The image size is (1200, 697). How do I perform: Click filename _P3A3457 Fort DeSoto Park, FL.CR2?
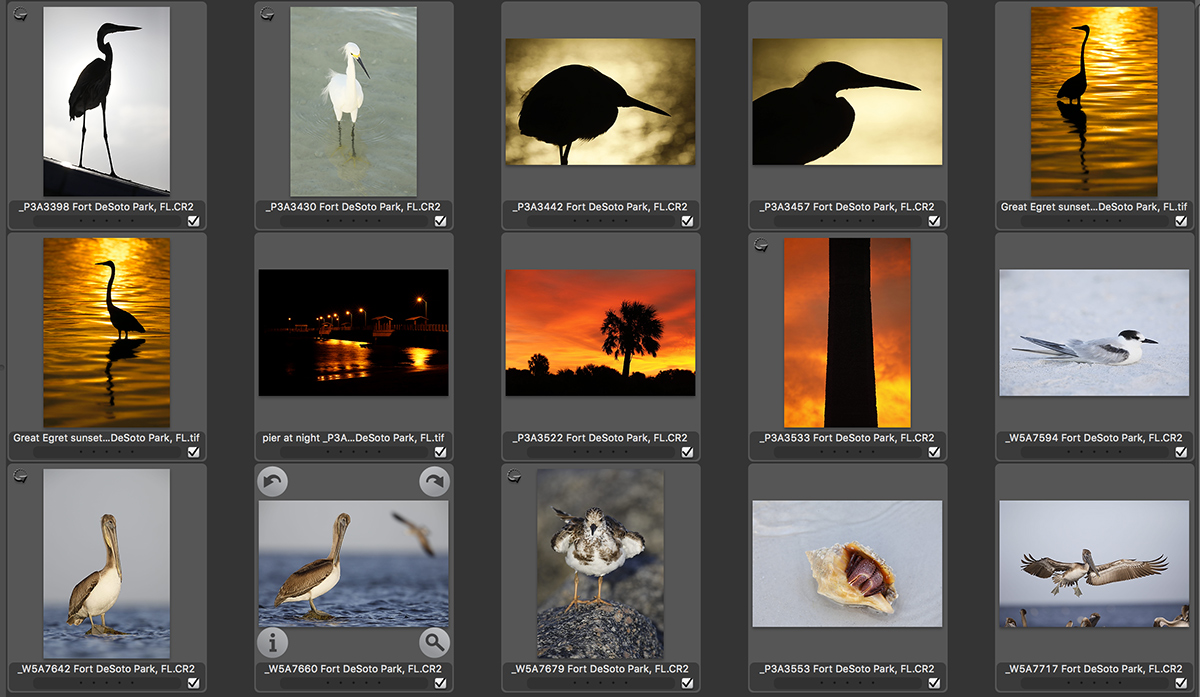point(847,207)
